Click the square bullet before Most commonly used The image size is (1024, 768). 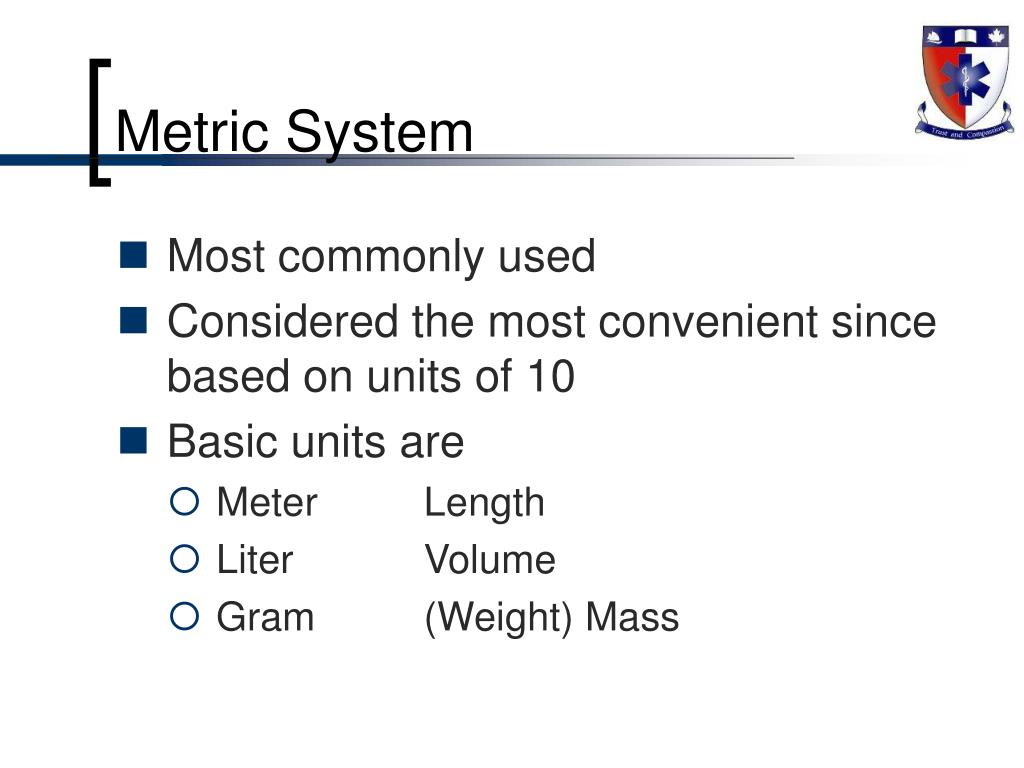point(133,255)
